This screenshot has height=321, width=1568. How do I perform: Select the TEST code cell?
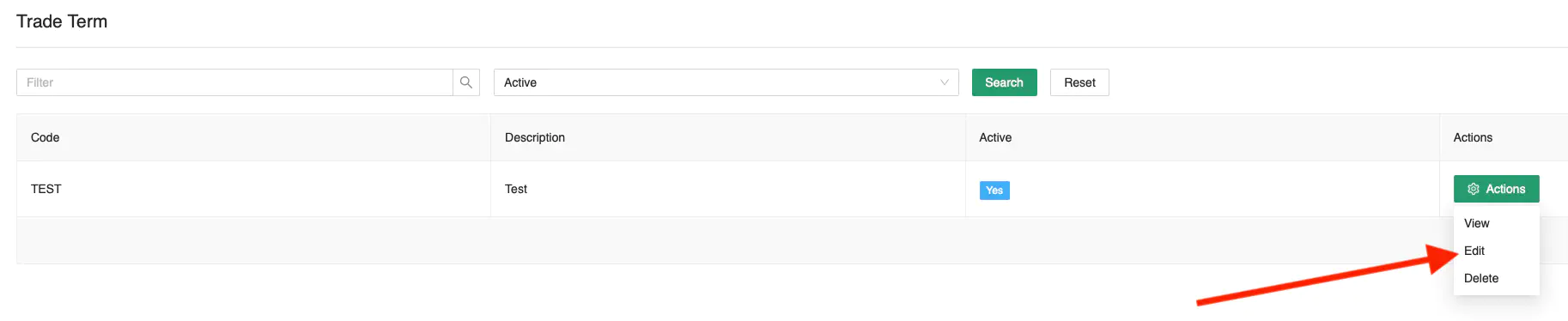coord(253,189)
